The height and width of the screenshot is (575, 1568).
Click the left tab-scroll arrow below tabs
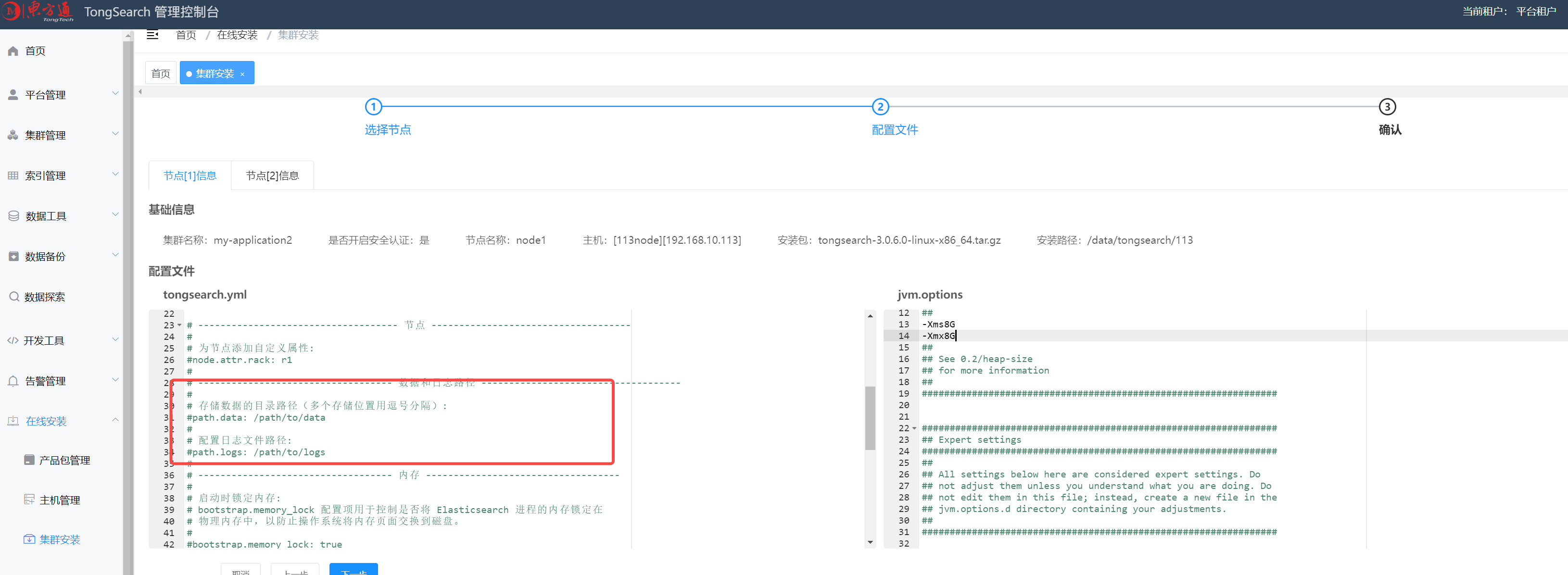[140, 92]
